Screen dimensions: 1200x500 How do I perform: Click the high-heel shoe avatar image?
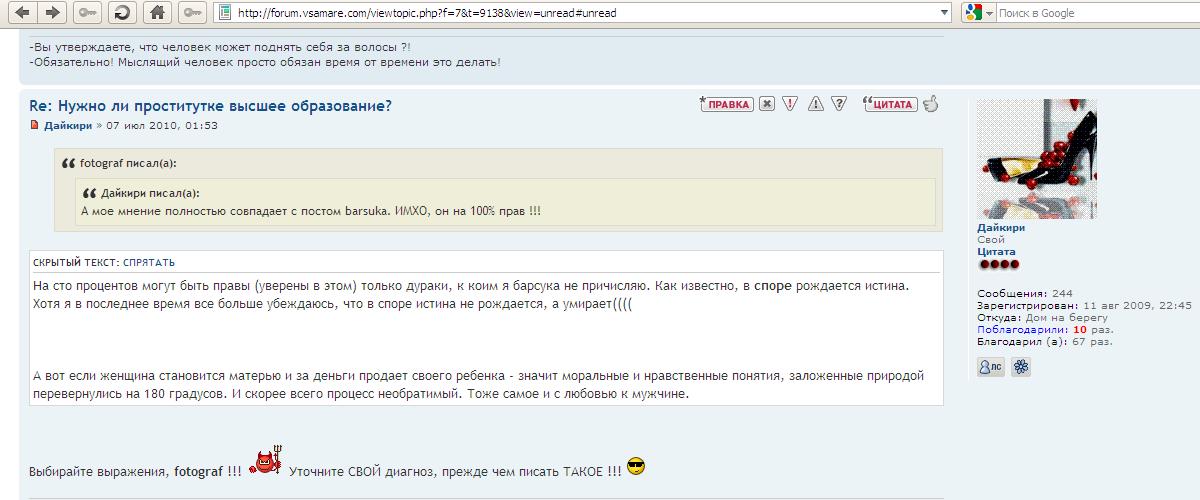[1036, 159]
